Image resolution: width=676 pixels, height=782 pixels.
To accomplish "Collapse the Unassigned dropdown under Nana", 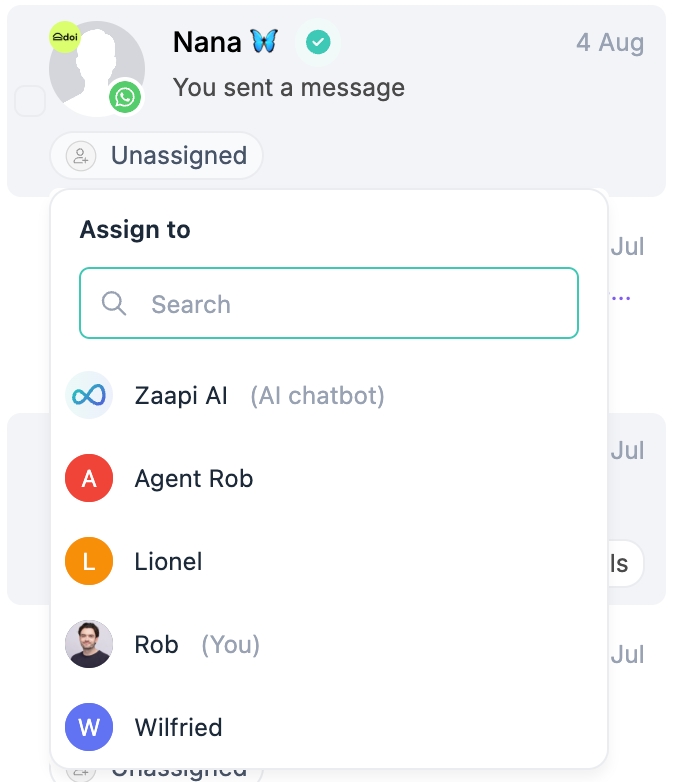I will [x=156, y=156].
